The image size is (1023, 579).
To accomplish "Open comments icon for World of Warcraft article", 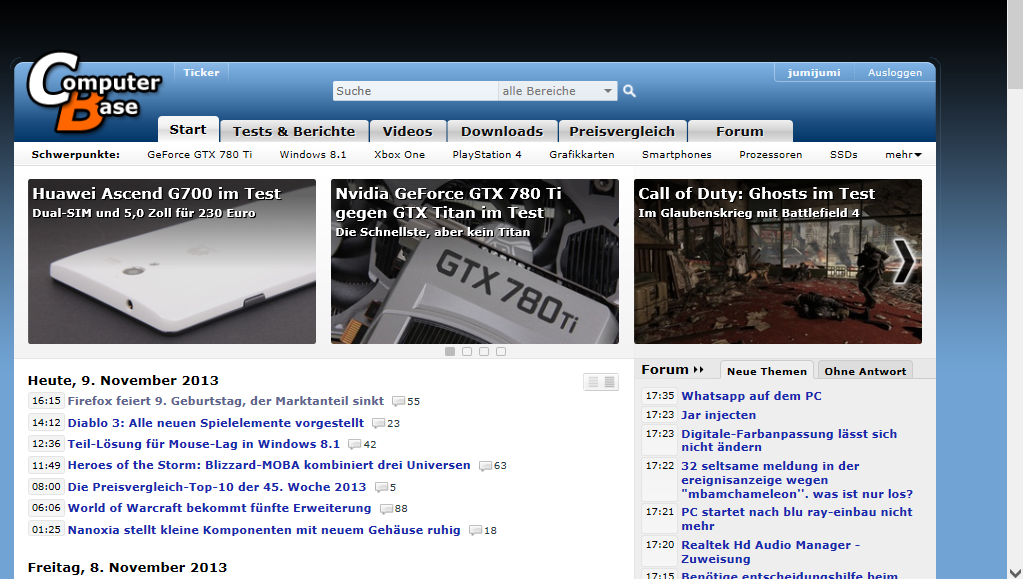I will 386,509.
